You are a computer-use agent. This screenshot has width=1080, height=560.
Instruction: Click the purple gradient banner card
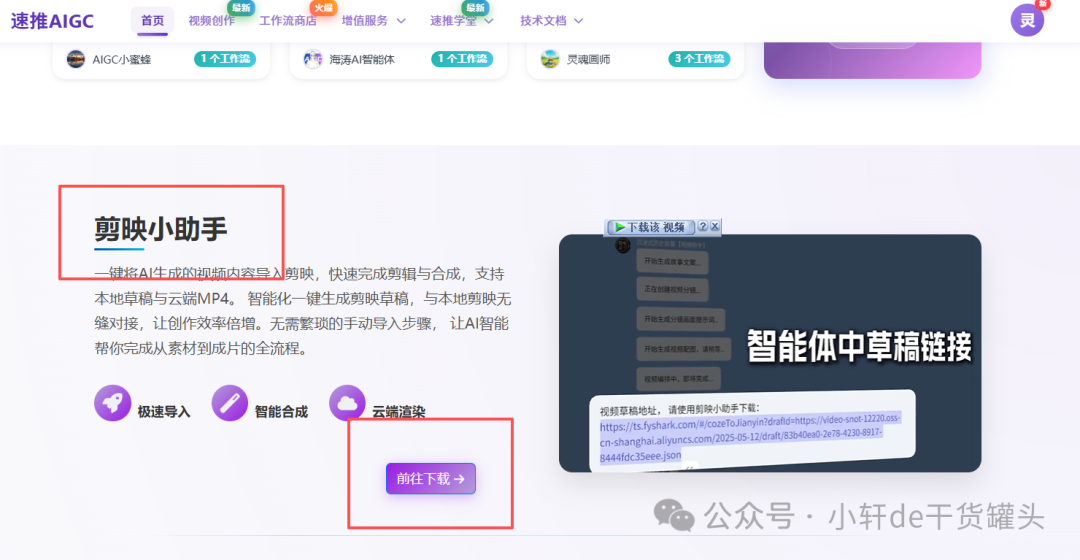(x=873, y=60)
